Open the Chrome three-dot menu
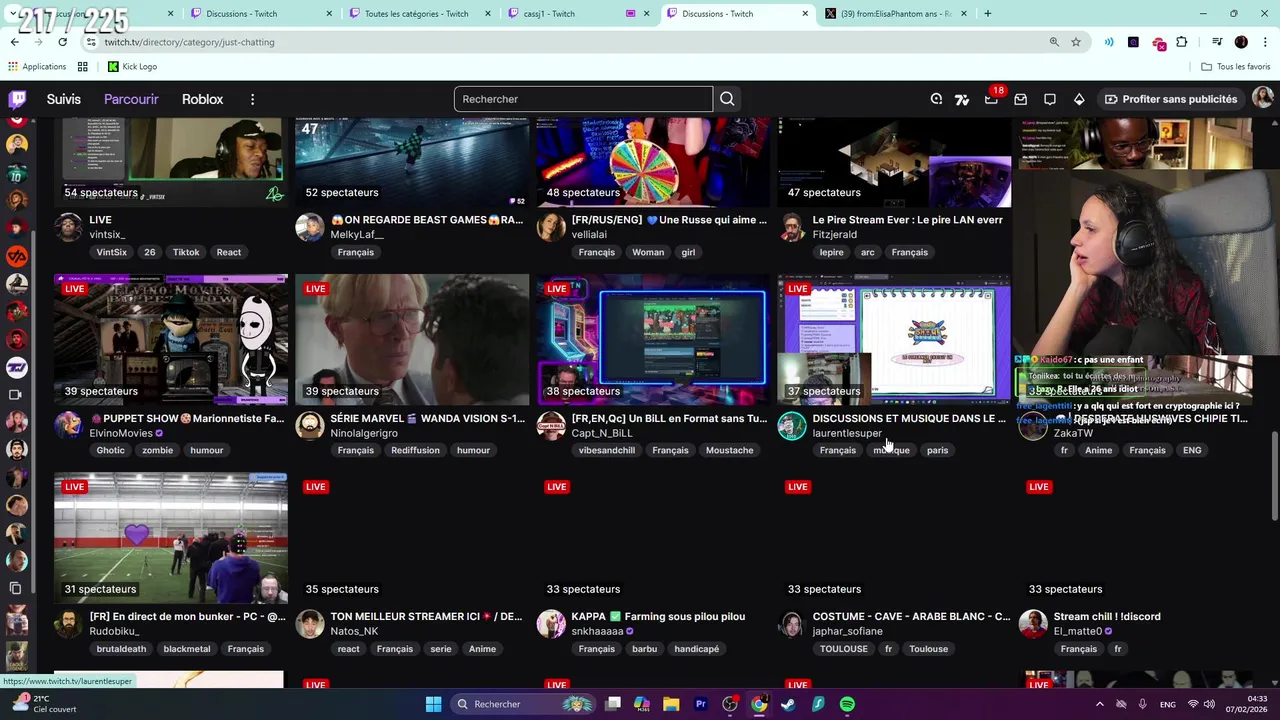 click(1265, 42)
